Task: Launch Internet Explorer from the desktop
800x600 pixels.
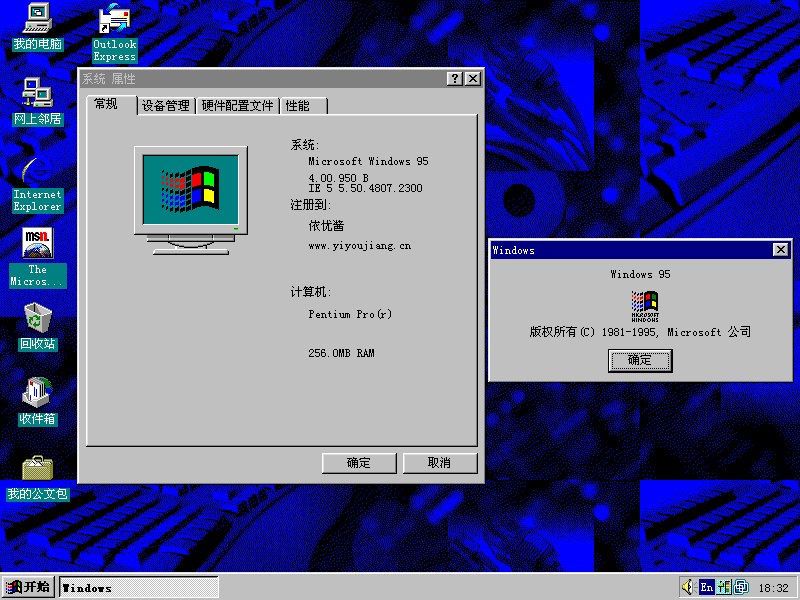Action: coord(37,175)
